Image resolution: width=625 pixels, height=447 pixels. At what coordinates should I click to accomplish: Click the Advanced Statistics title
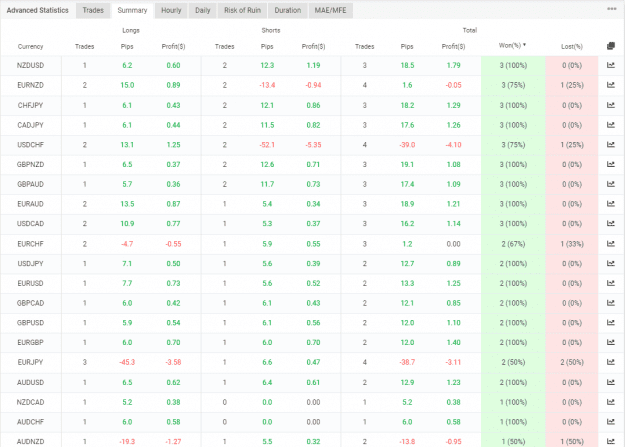point(37,10)
